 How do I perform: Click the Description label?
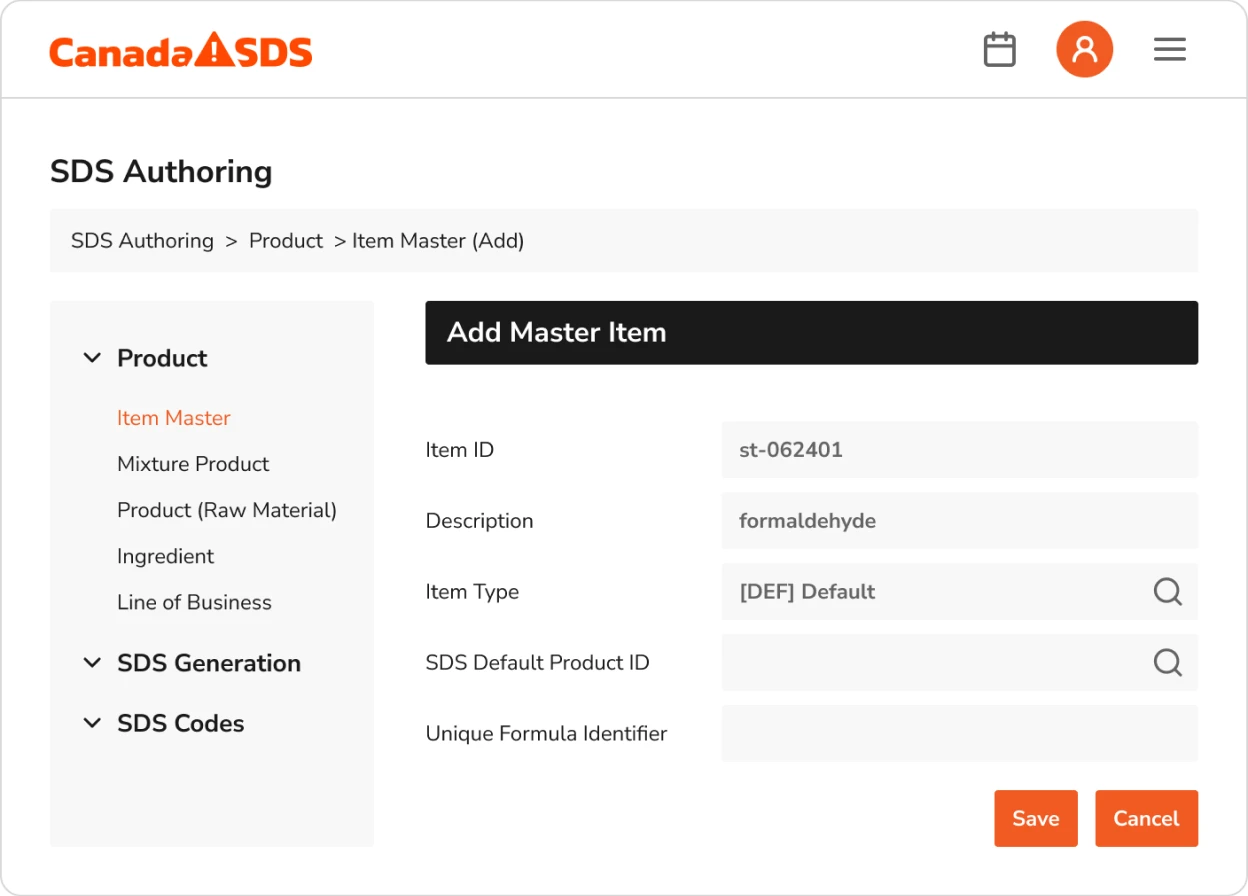point(479,521)
